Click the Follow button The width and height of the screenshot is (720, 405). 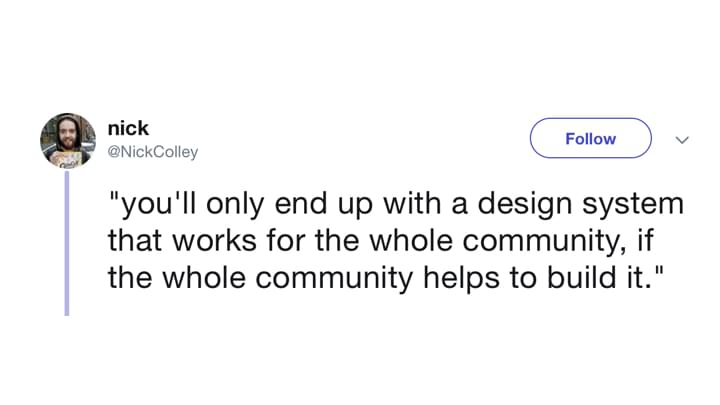(x=591, y=138)
